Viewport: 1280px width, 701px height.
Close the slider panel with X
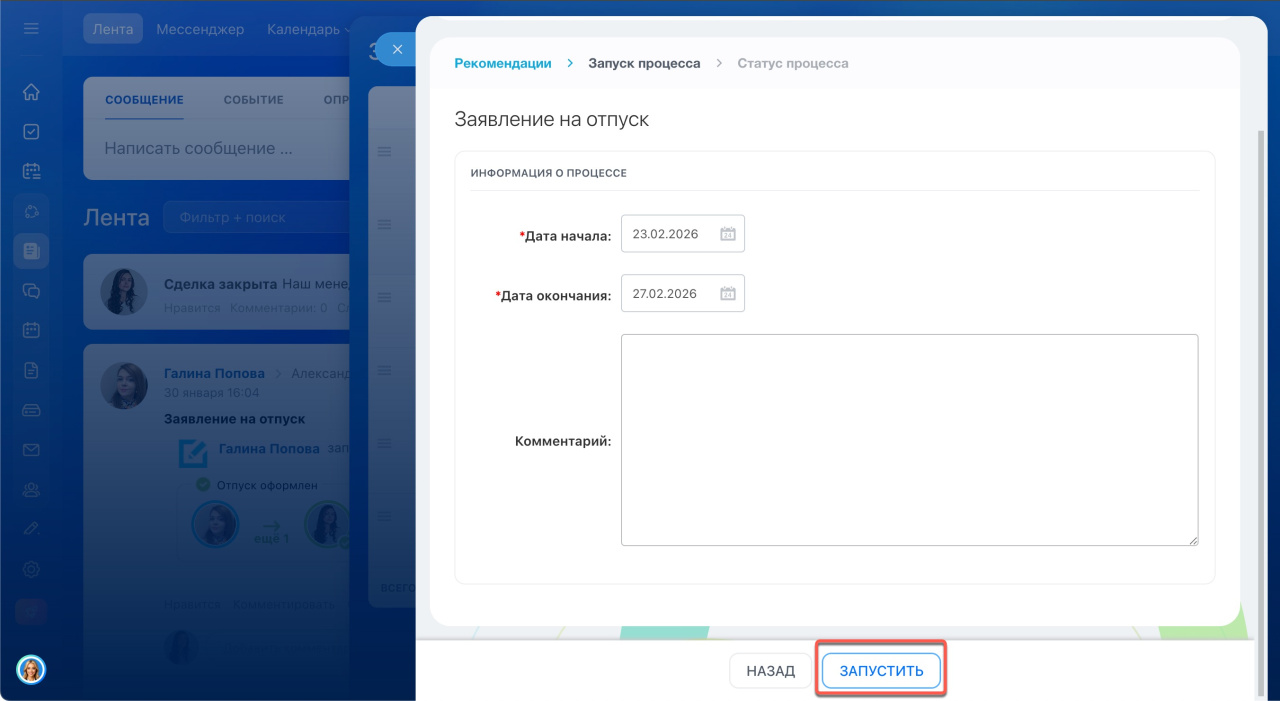(397, 49)
